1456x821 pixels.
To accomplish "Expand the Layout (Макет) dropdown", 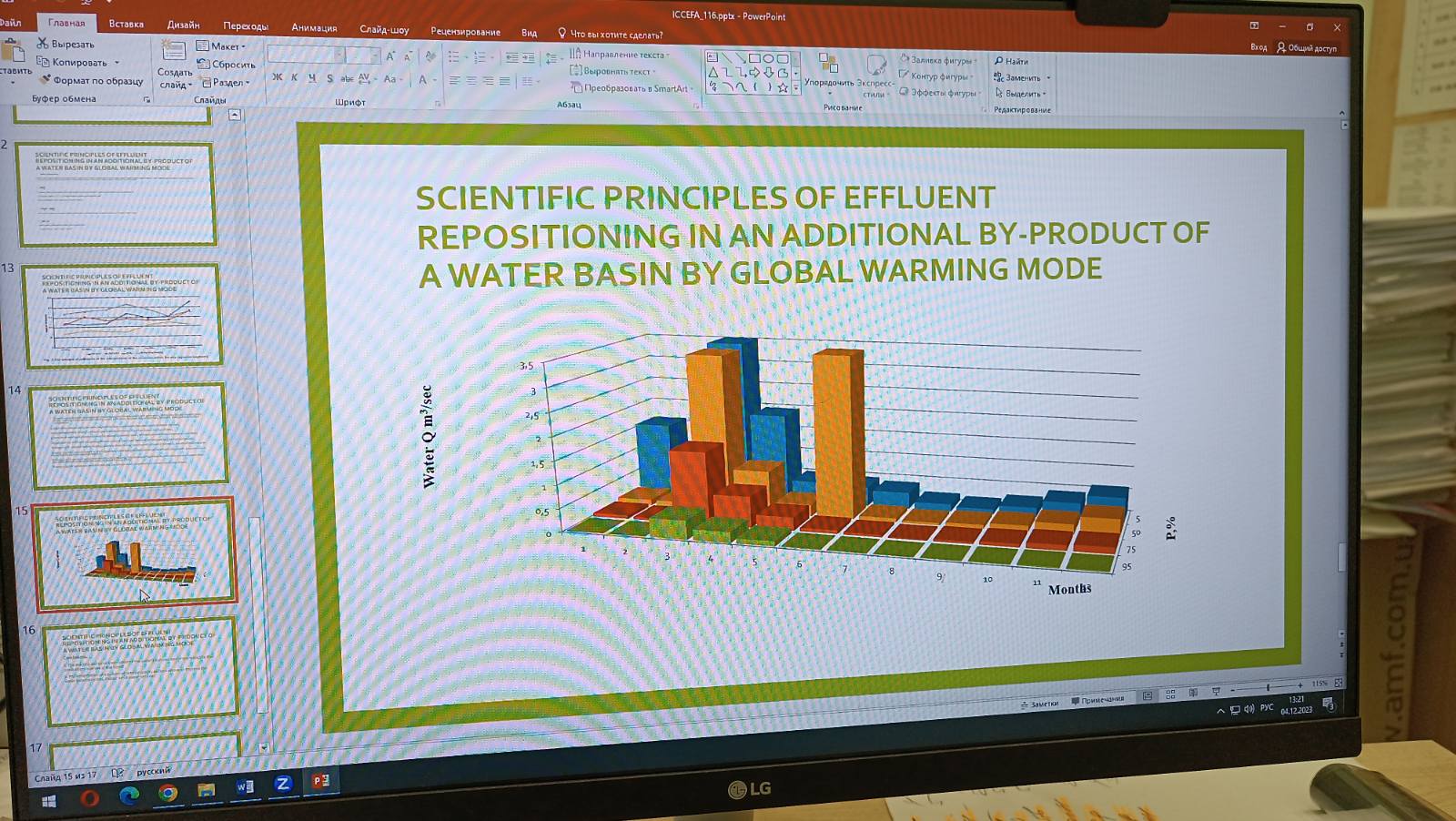I will pos(222,46).
